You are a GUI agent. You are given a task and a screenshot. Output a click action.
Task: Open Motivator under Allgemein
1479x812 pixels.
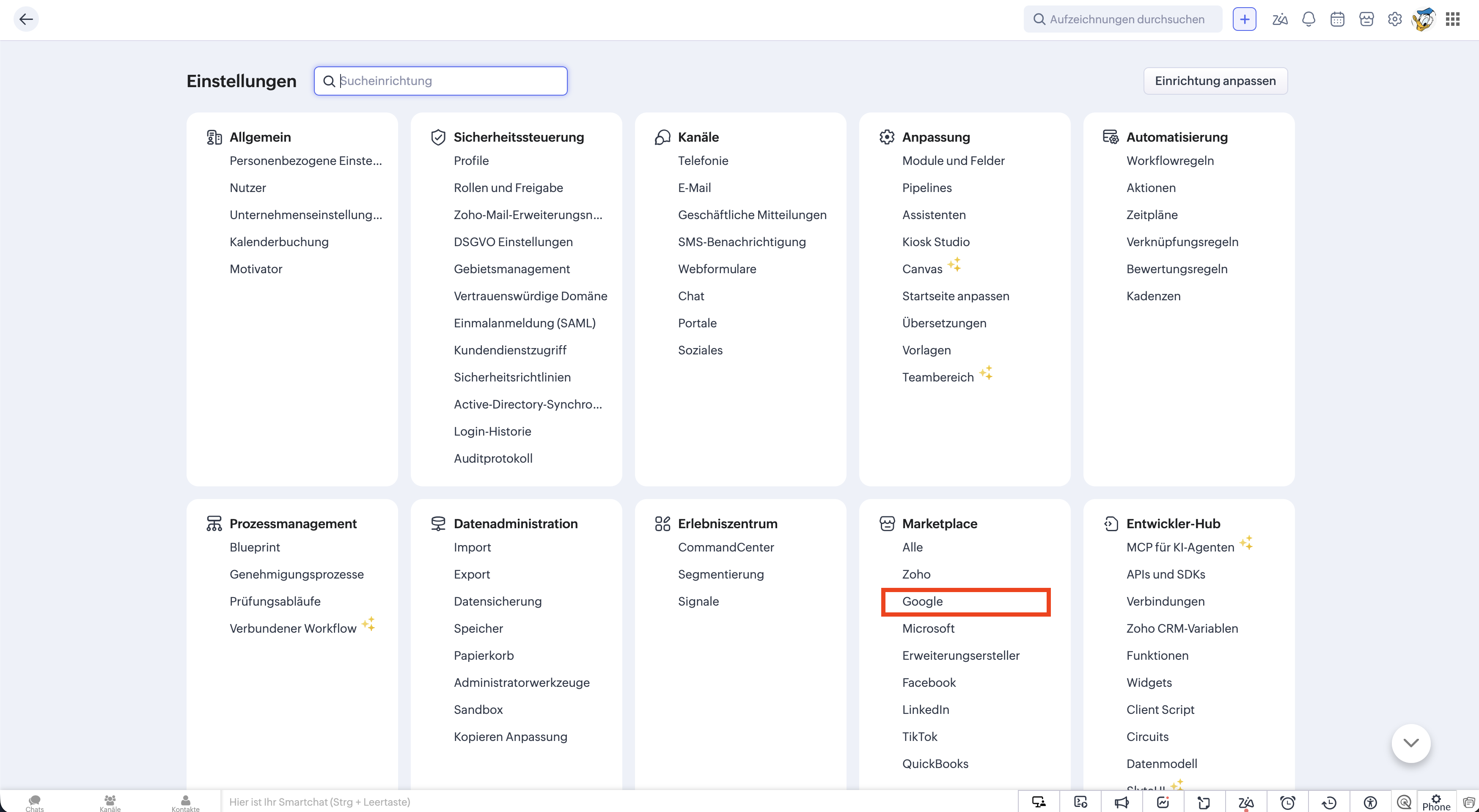[x=256, y=269]
